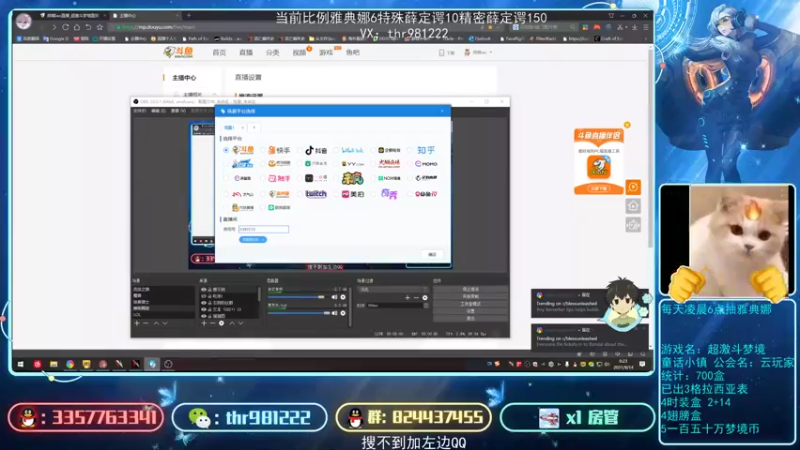
Task: Open Douyu site 视频 nav item
Action: tap(299, 53)
